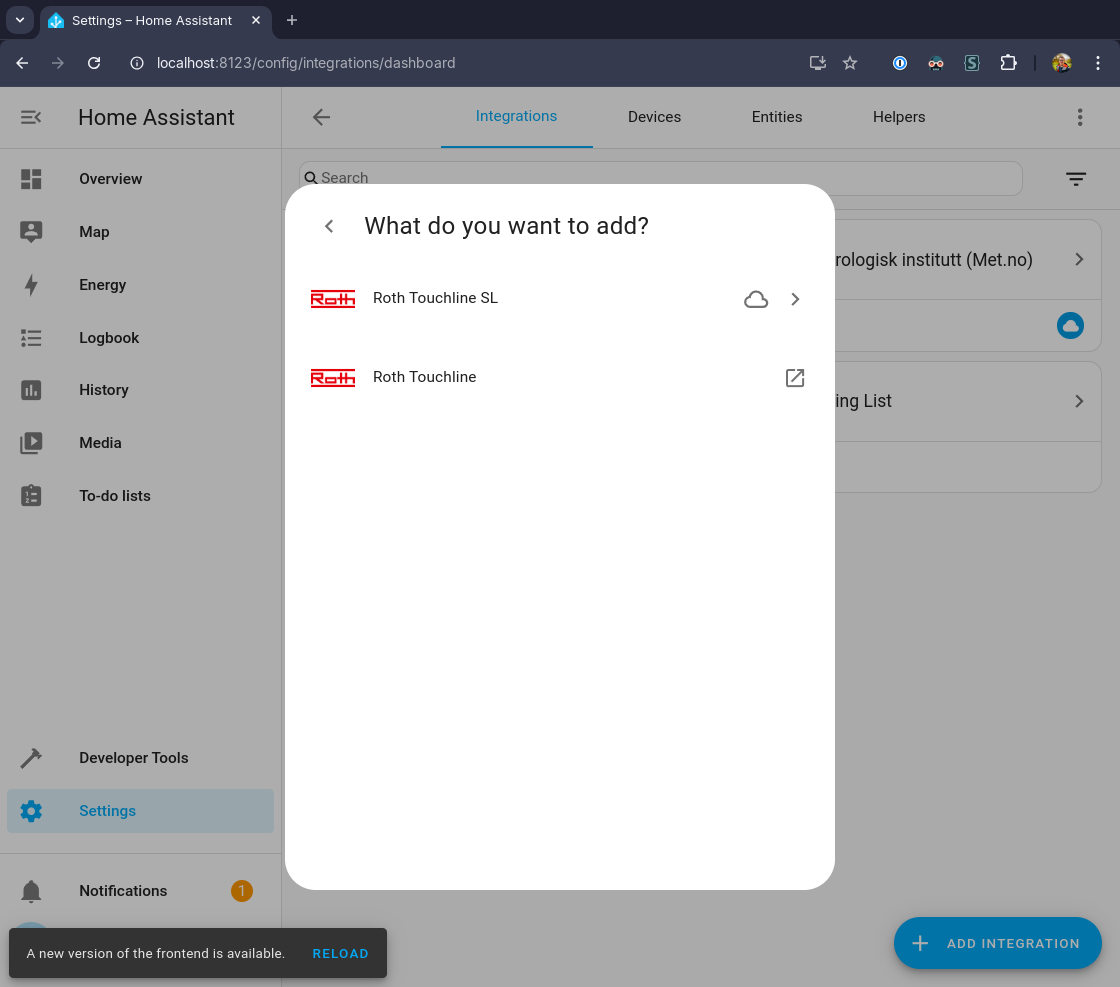This screenshot has width=1120, height=987.
Task: Open the filter menu icon
Action: (x=1076, y=179)
